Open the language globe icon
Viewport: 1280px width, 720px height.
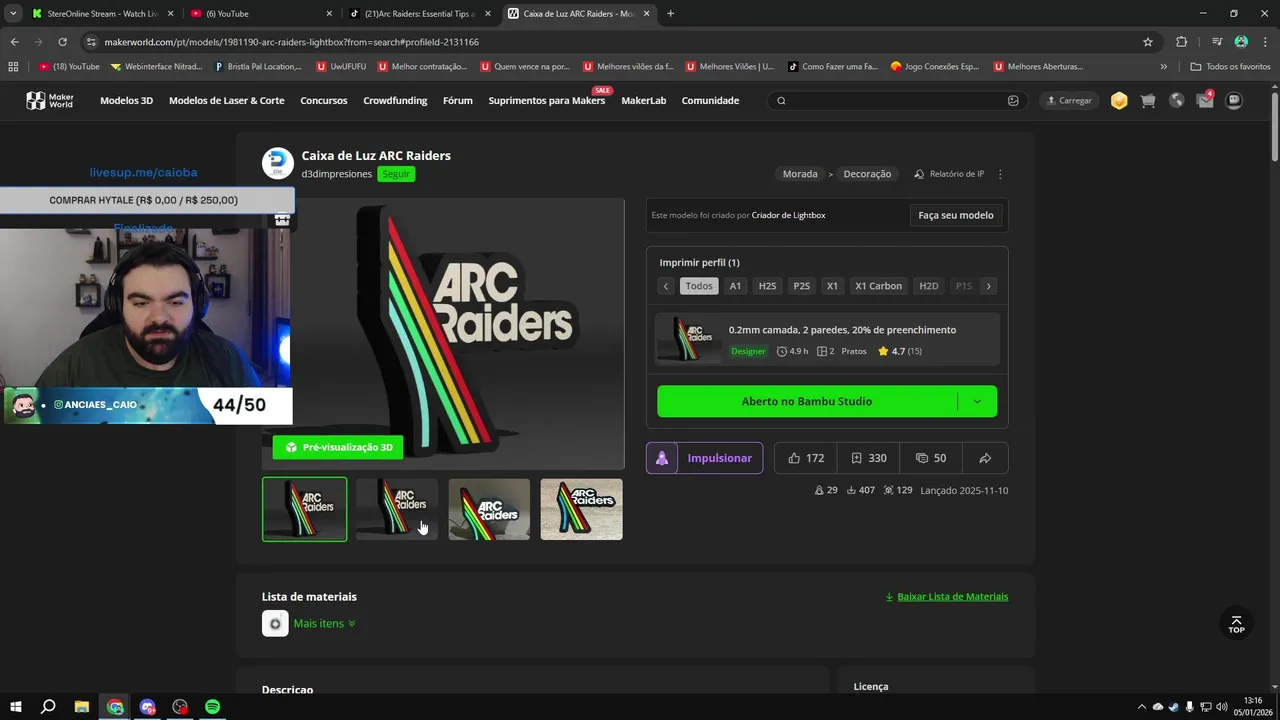1176,100
